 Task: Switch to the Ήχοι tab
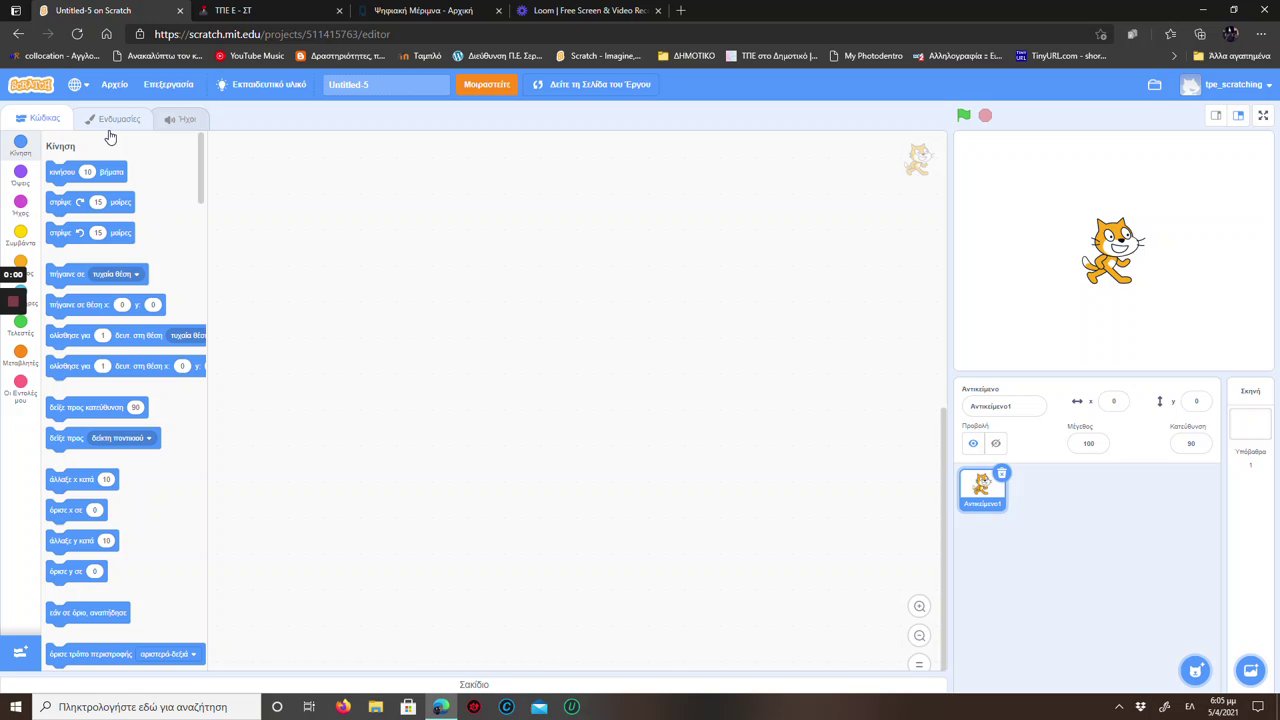click(180, 119)
